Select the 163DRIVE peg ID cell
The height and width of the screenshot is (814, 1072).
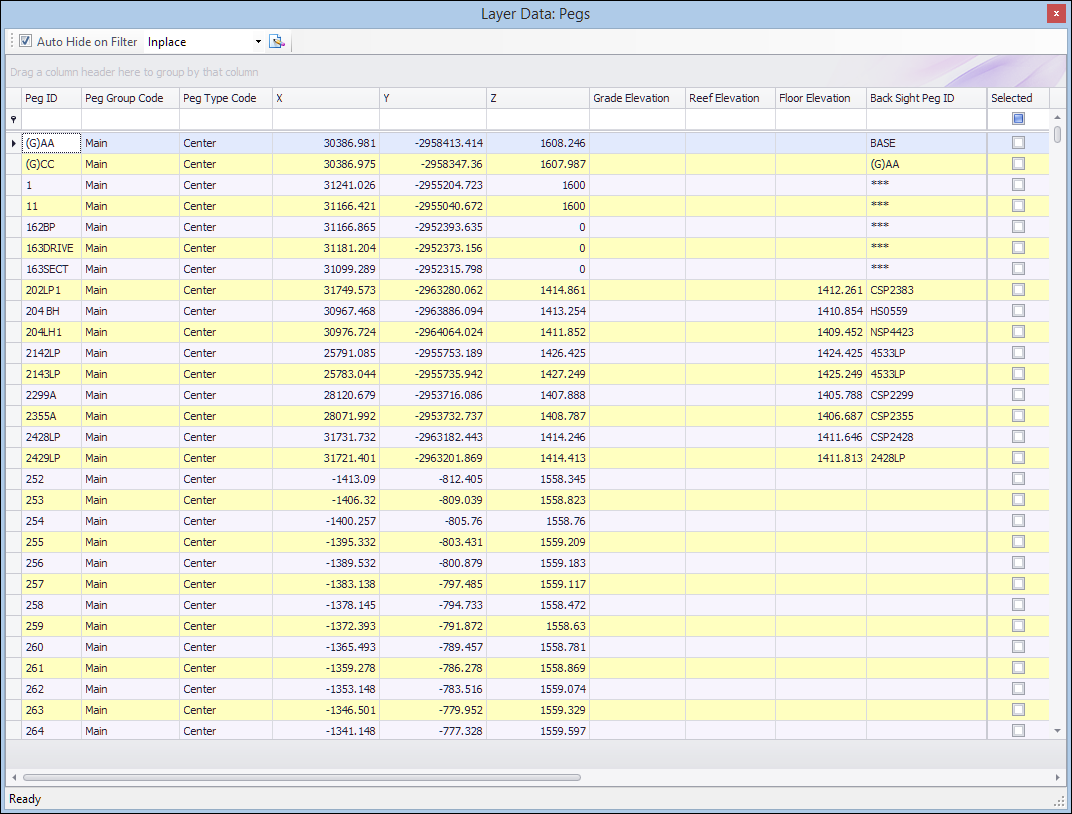(x=51, y=248)
